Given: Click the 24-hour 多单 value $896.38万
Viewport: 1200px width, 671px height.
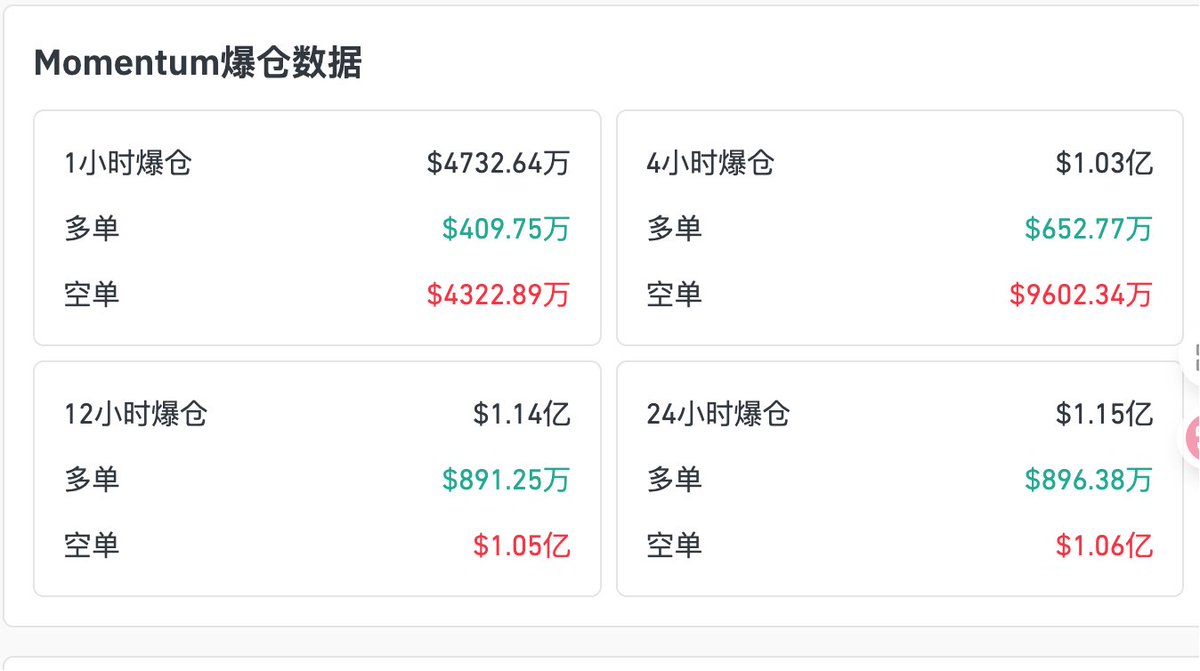Looking at the screenshot, I should pos(1088,480).
